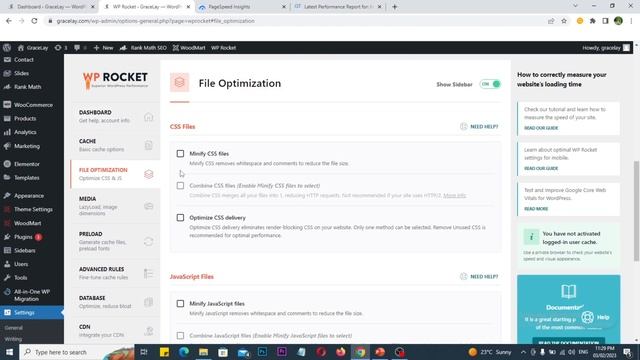
Task: Open WoodMart admin bar menu
Action: [189, 48]
